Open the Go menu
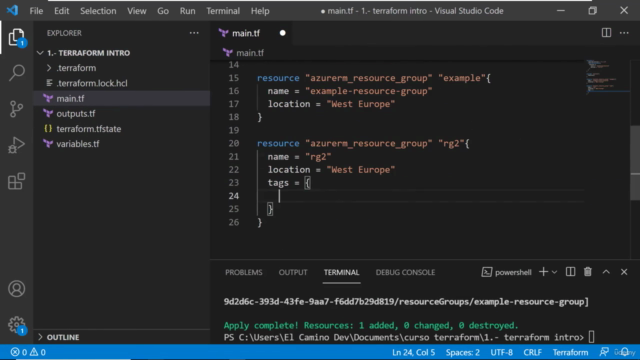Image resolution: width=640 pixels, height=360 pixels. point(163,11)
